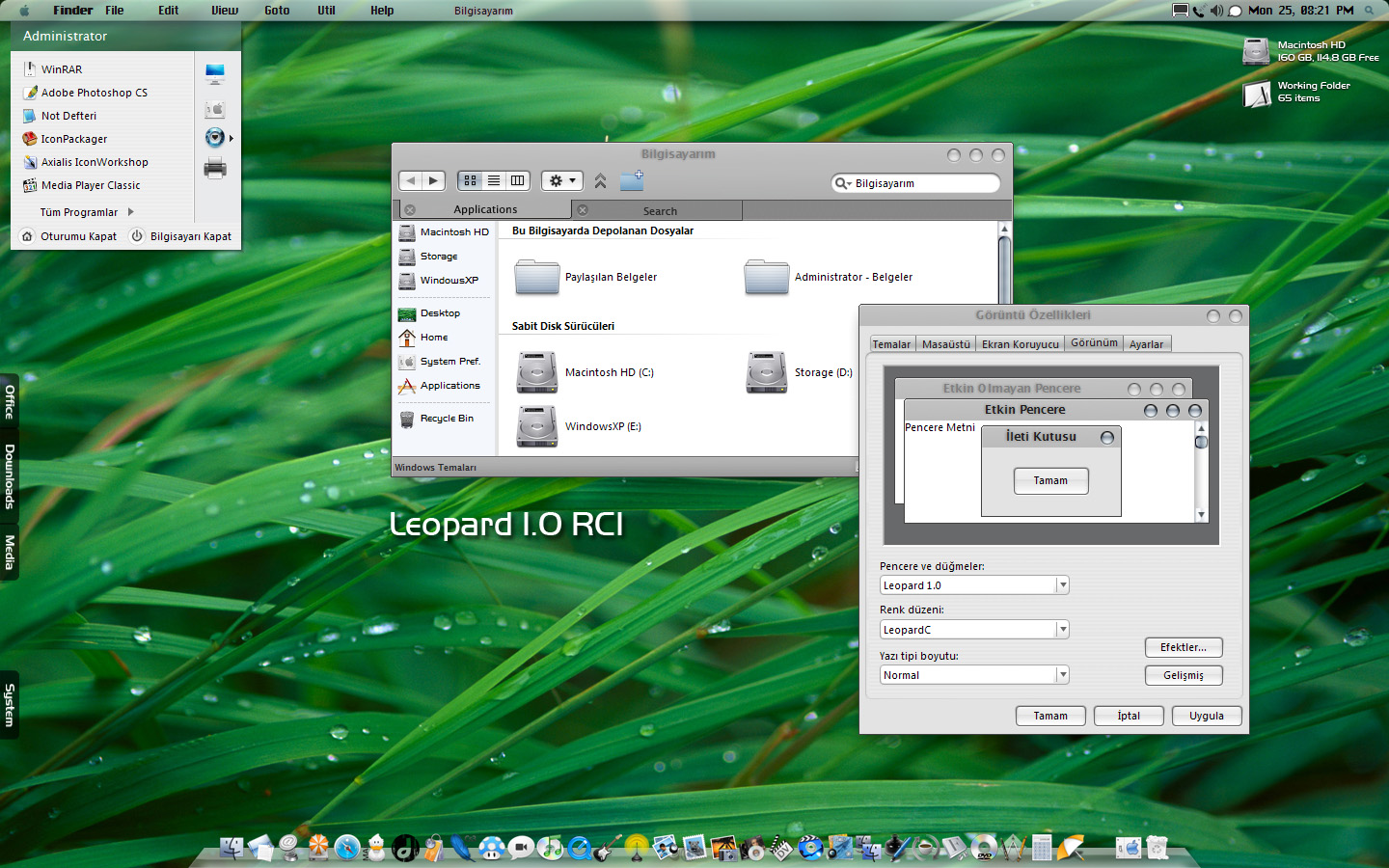Enable Icon View mode
Image resolution: width=1389 pixels, height=868 pixels.
coord(471,180)
